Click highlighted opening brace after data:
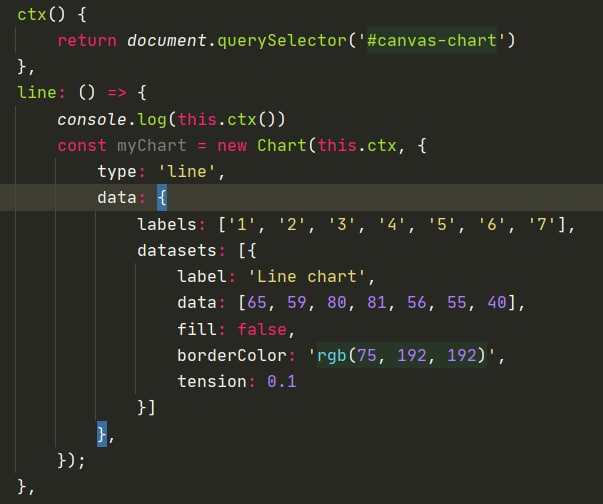Screen dimensions: 603x504 point(162,198)
